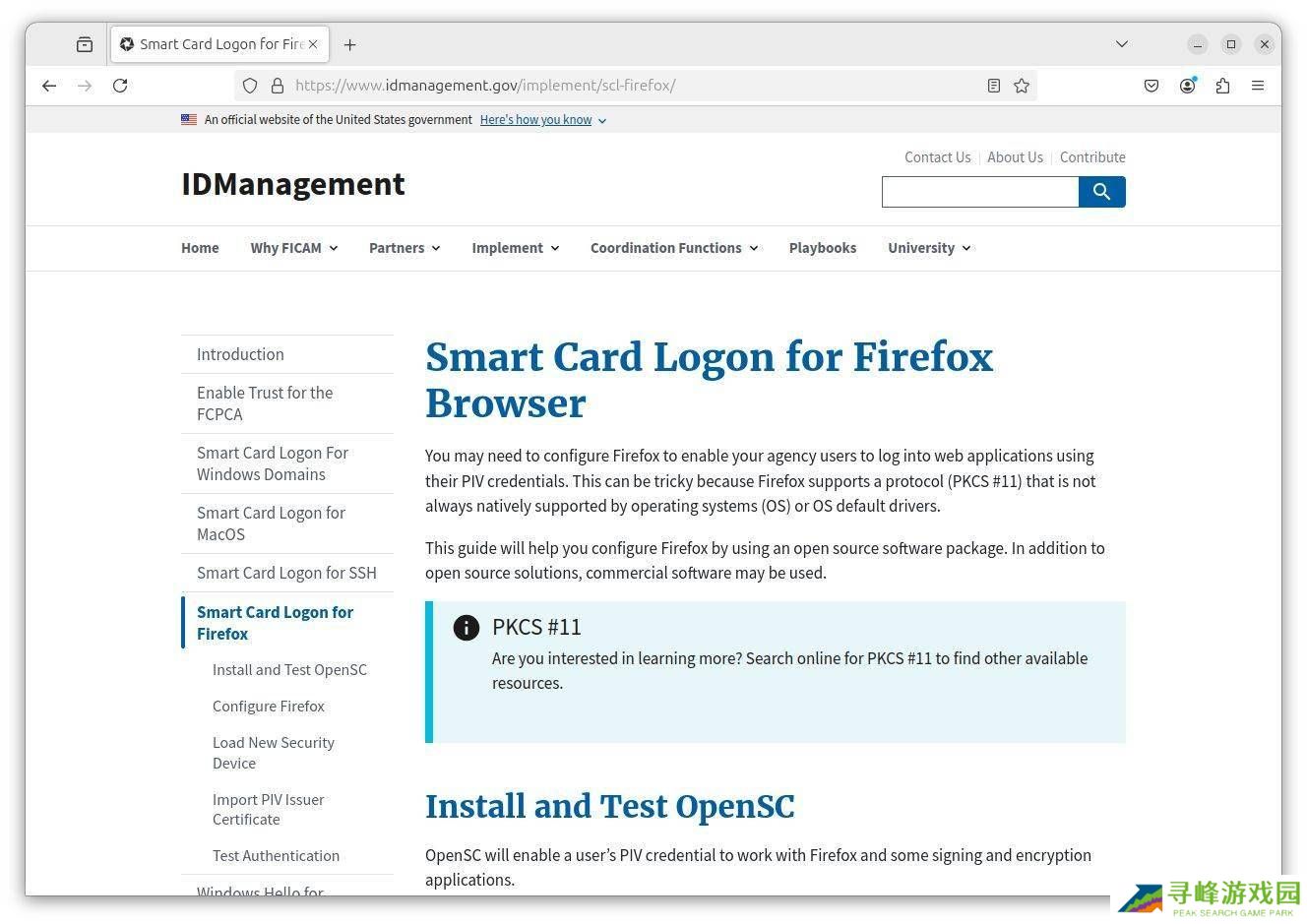Click the Smart Card Logon for Firefox Browser heading

click(x=710, y=380)
